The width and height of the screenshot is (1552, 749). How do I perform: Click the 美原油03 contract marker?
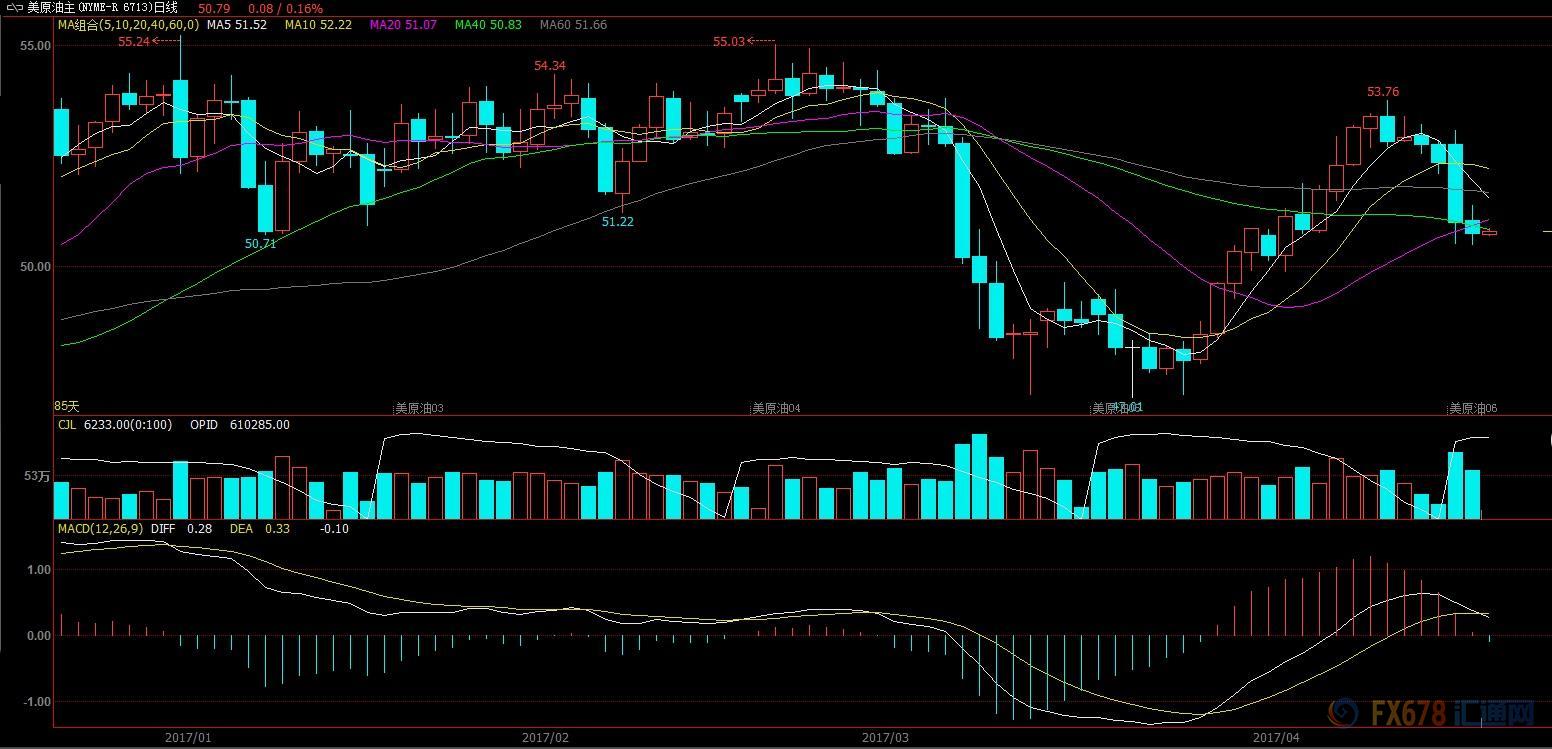point(419,408)
